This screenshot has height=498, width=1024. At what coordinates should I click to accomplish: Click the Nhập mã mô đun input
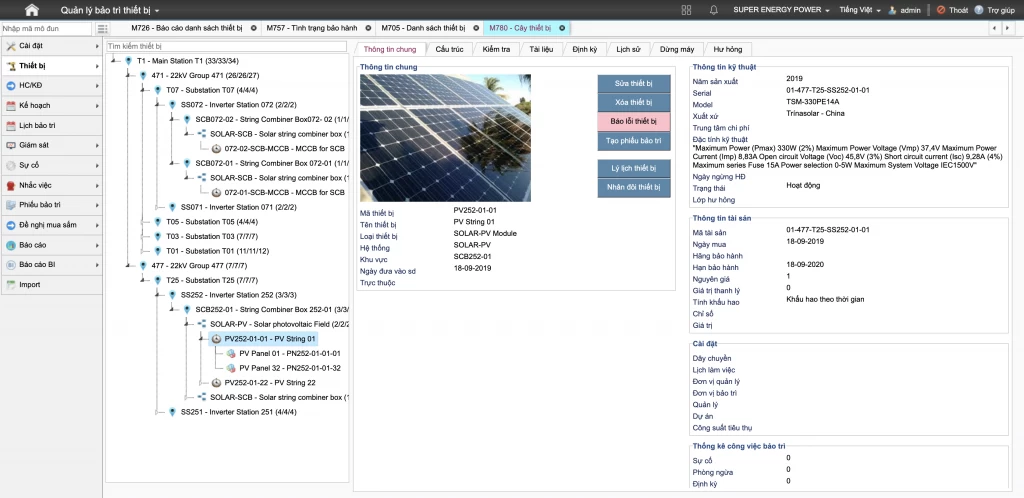(46, 29)
